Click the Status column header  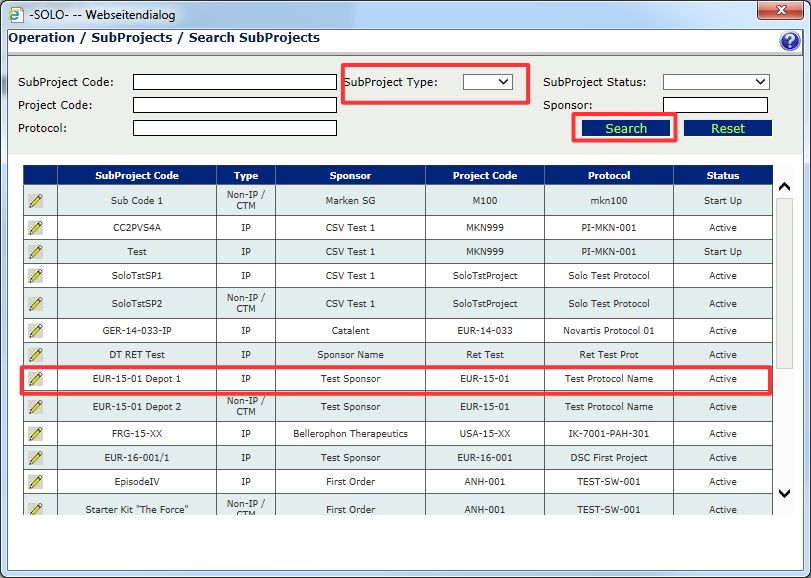pyautogui.click(x=723, y=175)
